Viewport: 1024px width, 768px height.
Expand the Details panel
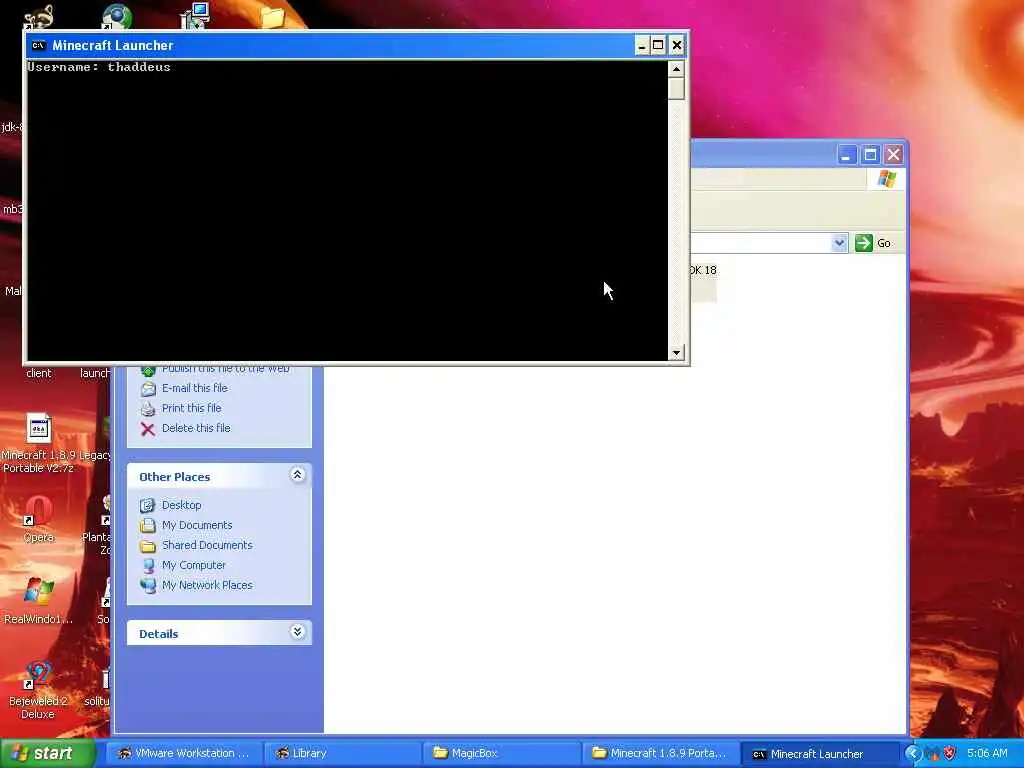click(x=297, y=632)
